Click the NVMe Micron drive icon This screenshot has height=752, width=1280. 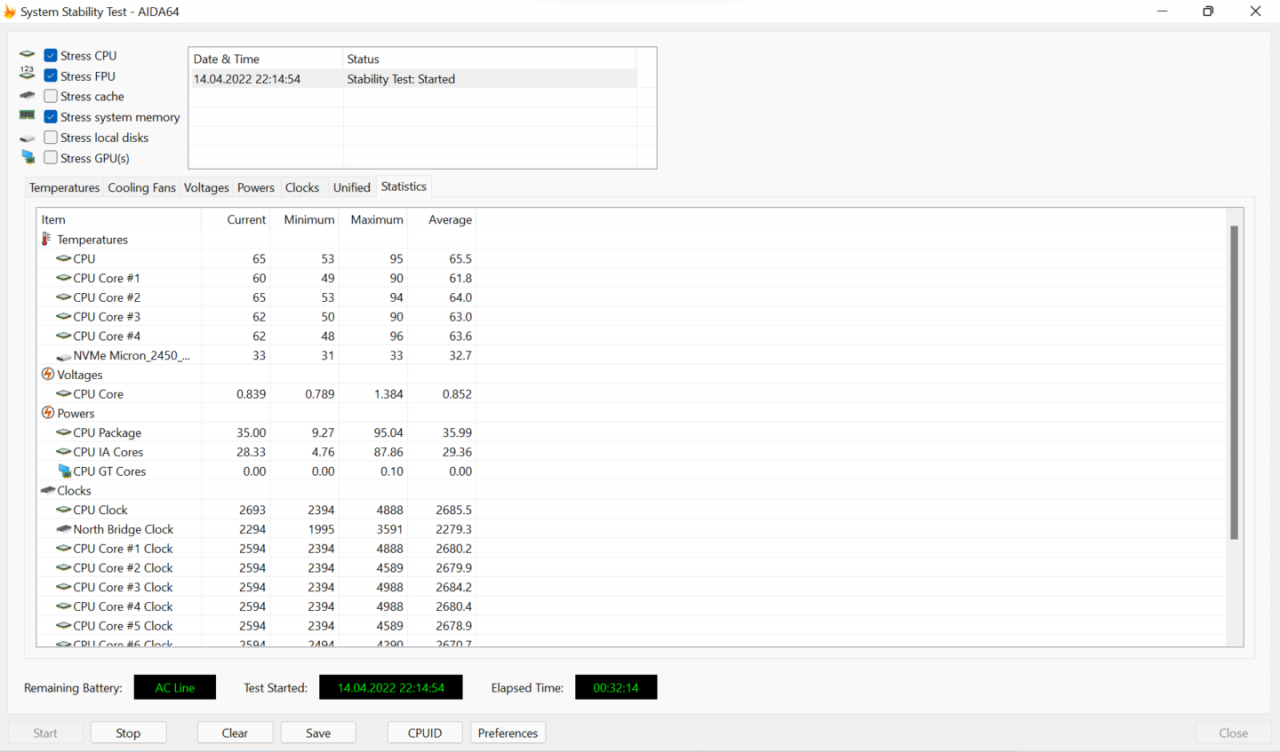tap(64, 356)
